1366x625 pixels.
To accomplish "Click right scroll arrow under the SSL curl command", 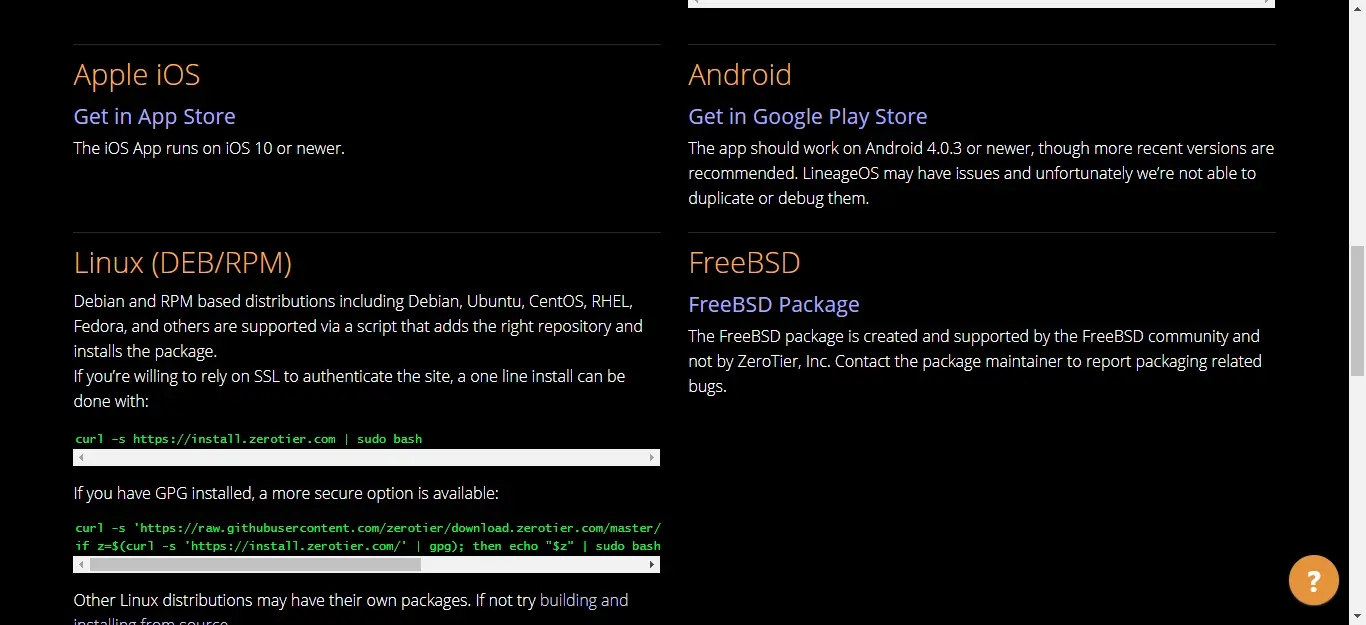I will (x=652, y=458).
